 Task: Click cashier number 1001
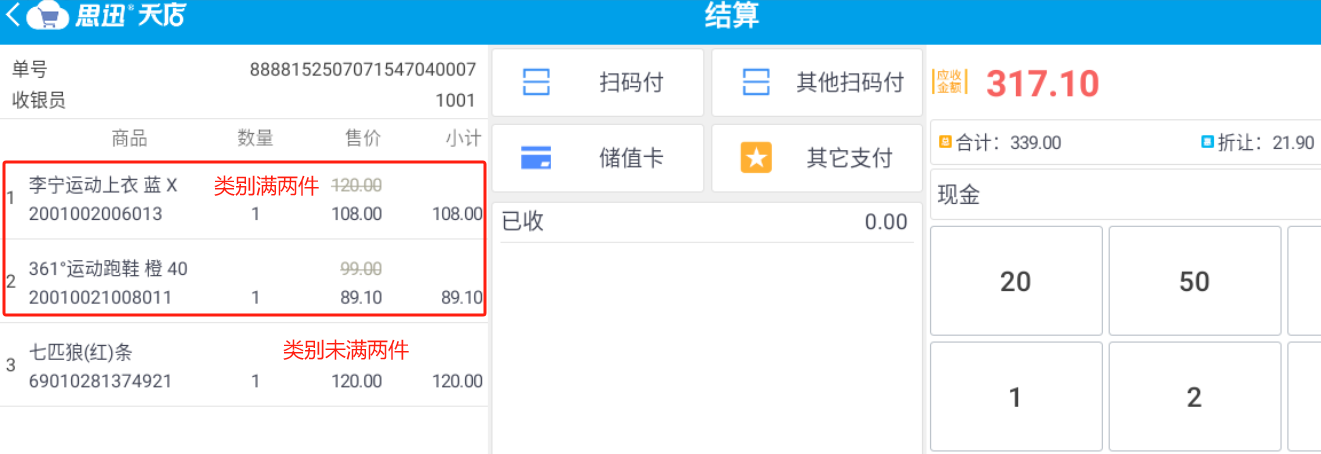[x=455, y=100]
